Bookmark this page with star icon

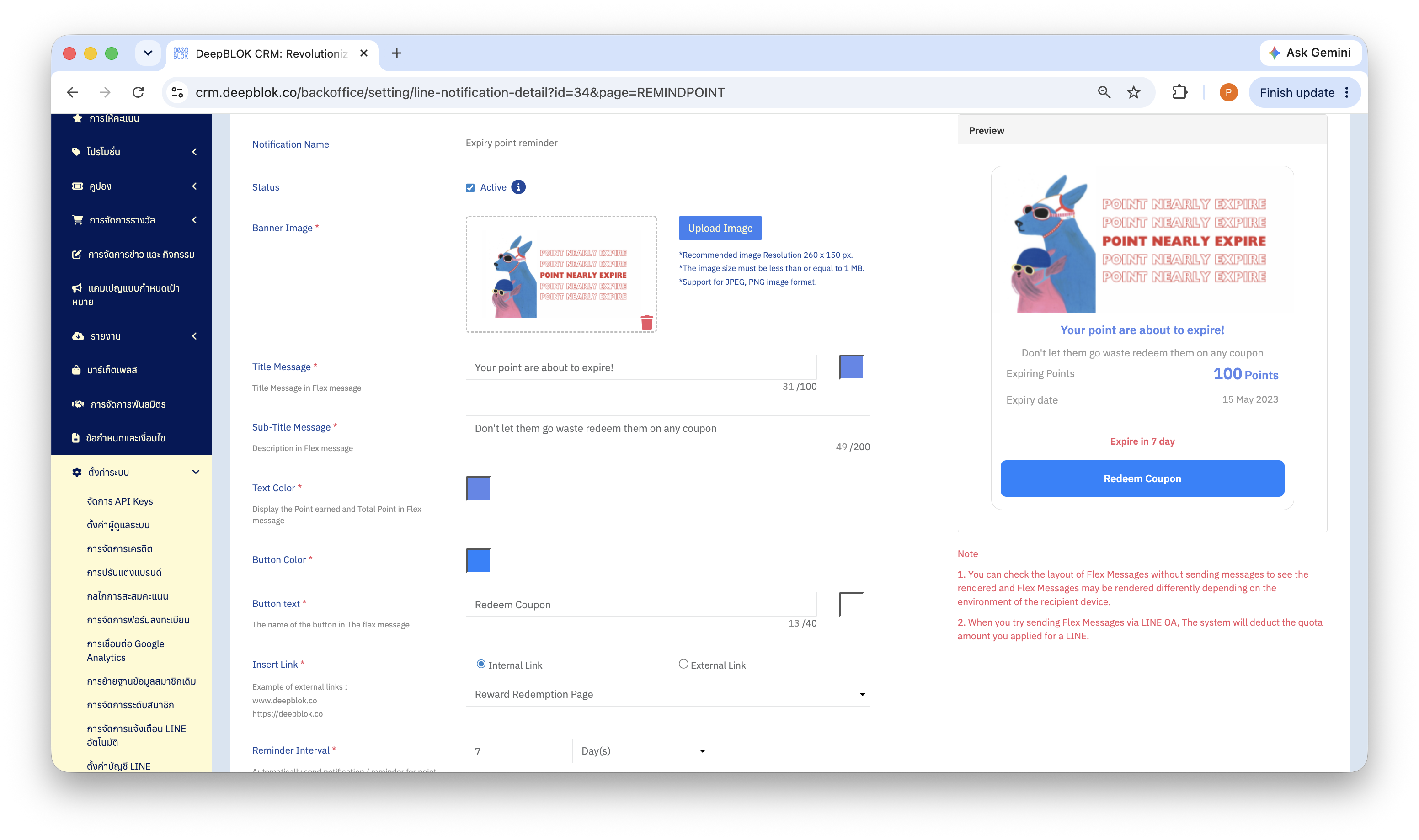[1133, 92]
